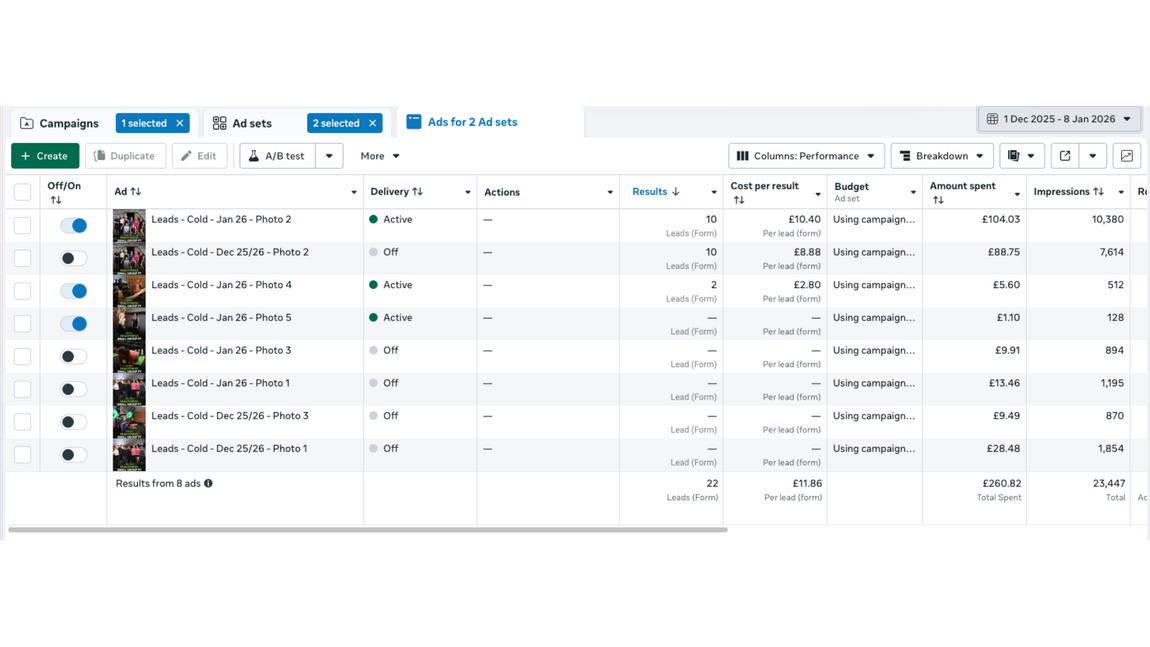Screen dimensions: 1150x647
Task: Clear the Campaigns 1 selected filter
Action: coord(180,123)
